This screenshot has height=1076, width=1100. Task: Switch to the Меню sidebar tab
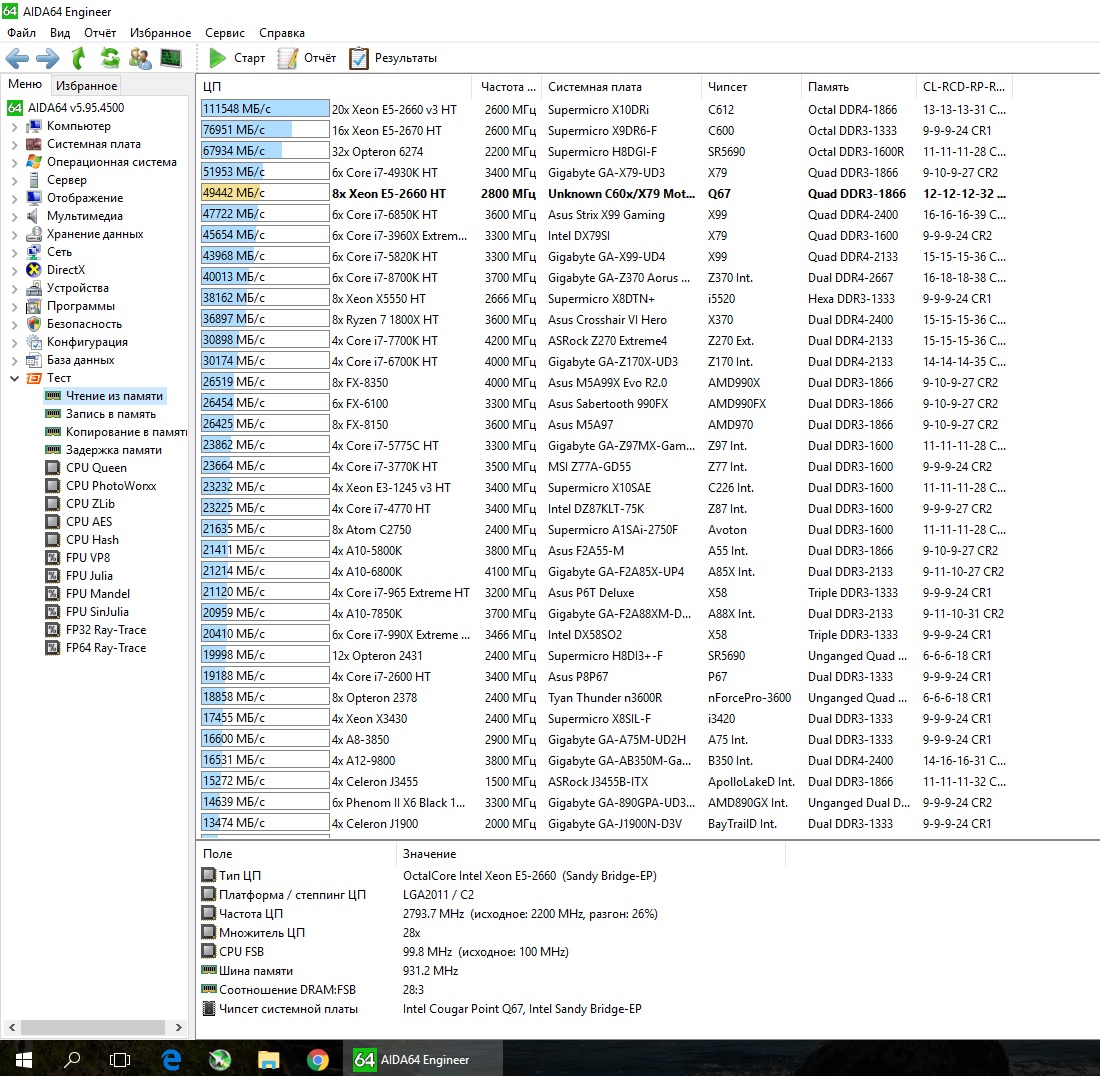[x=25, y=84]
